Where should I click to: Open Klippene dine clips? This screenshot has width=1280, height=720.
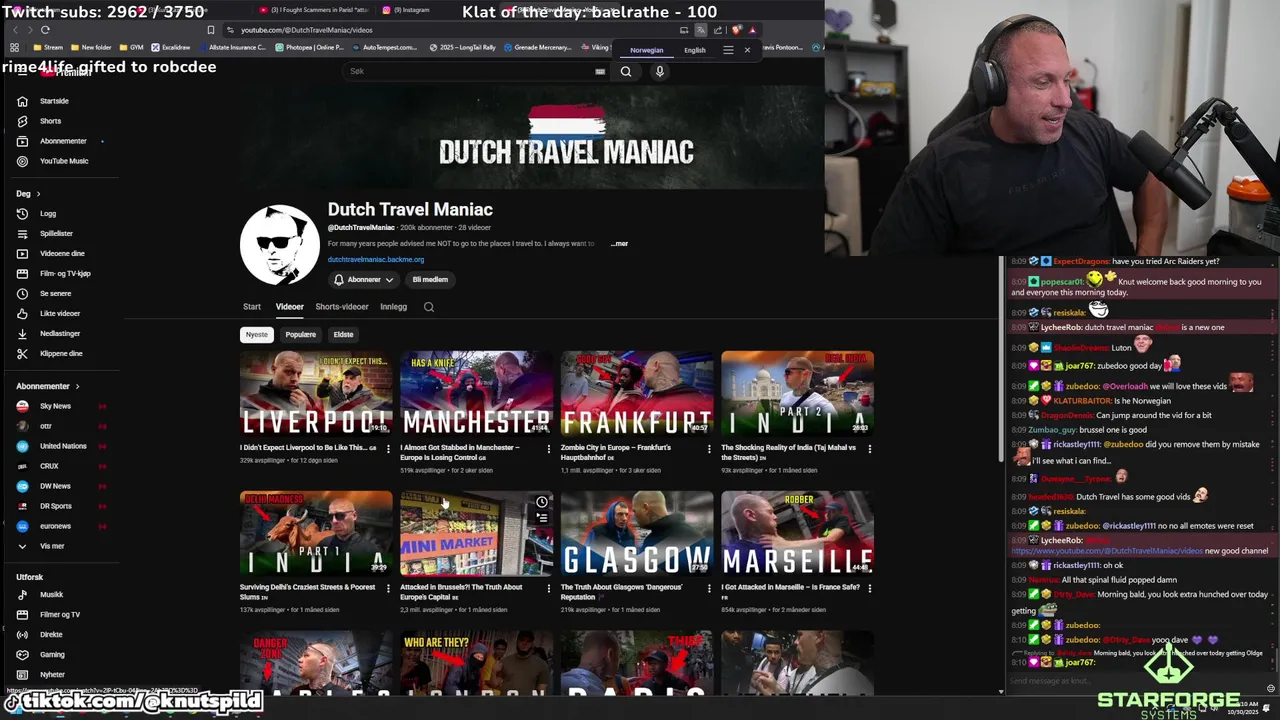click(60, 354)
